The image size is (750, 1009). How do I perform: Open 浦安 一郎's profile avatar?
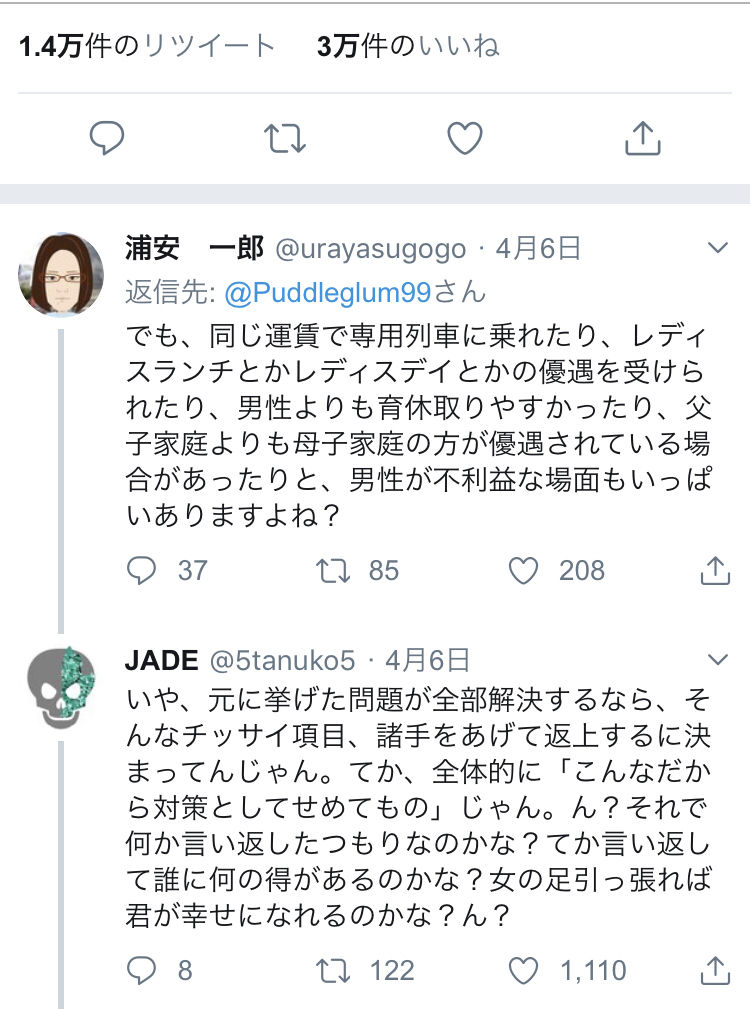61,273
